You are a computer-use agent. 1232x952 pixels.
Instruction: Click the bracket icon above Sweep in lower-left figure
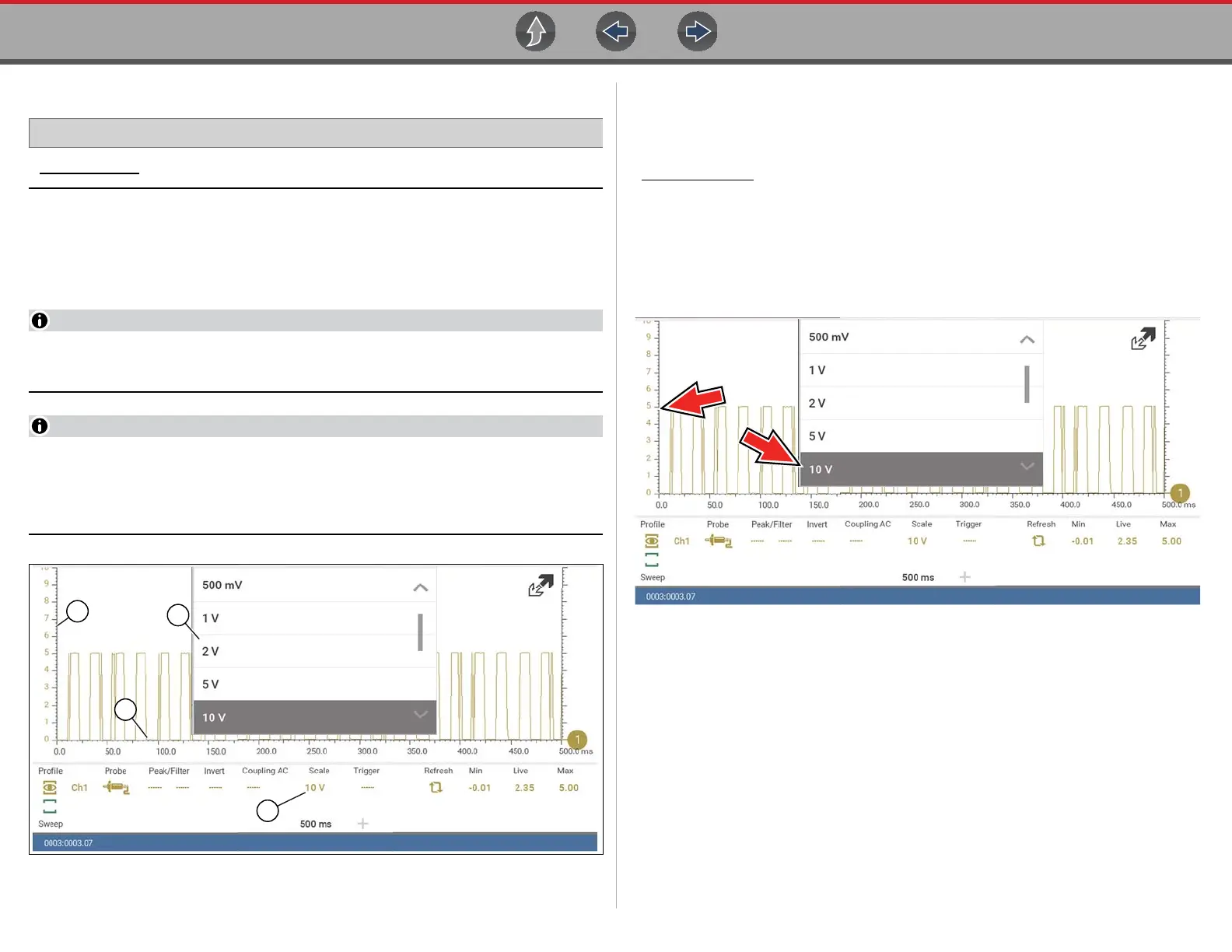[x=50, y=806]
